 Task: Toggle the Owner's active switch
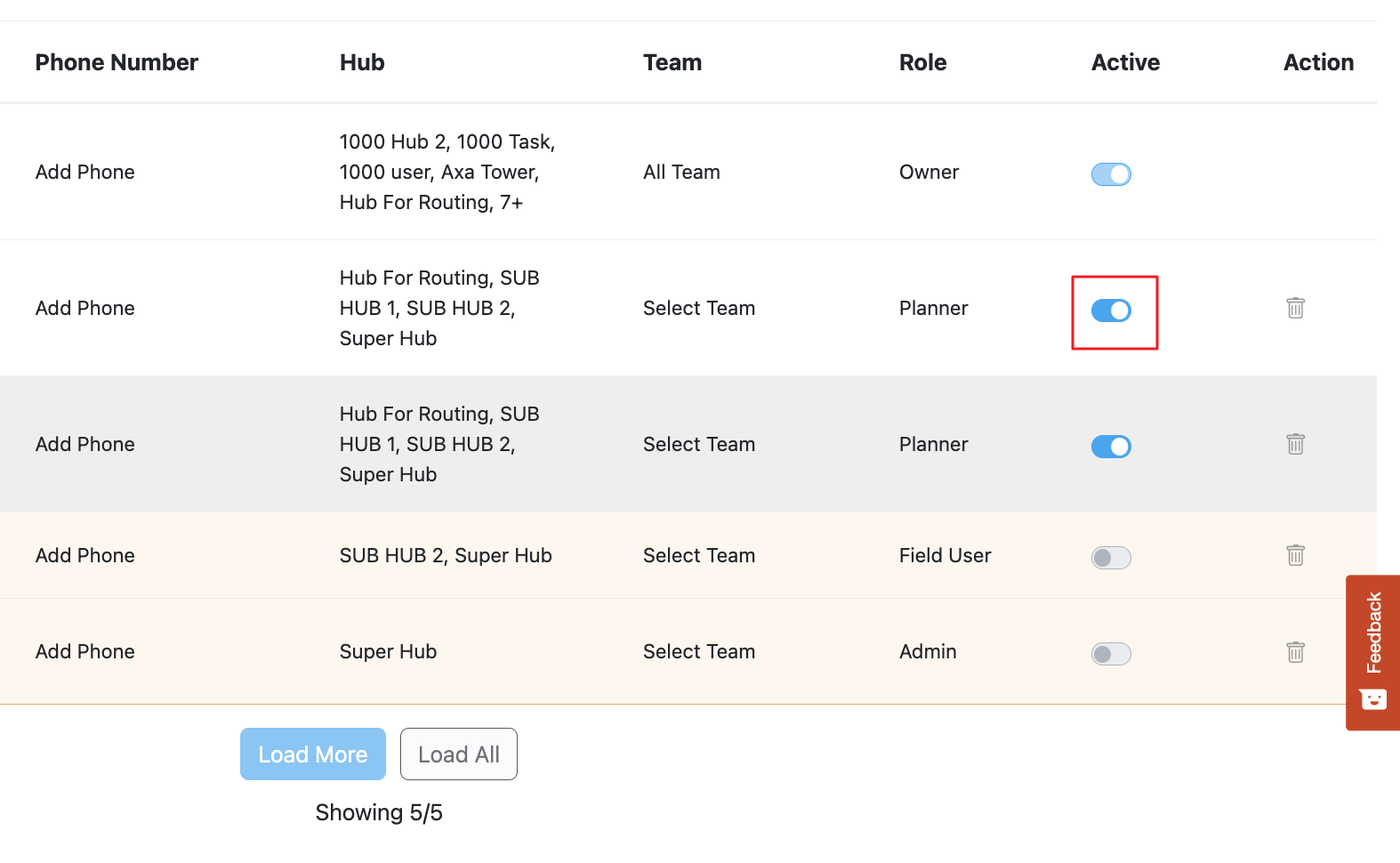pos(1111,174)
